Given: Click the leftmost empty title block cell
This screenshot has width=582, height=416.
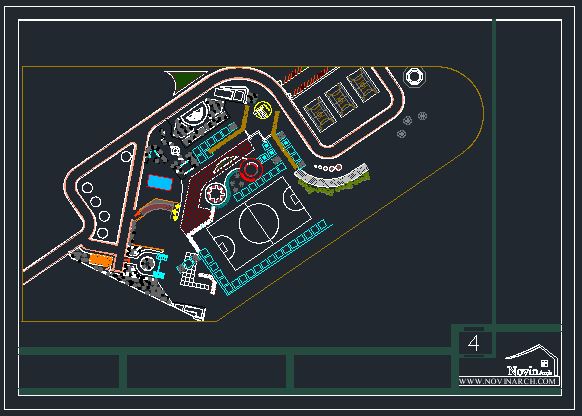Looking at the screenshot, I should point(69,371).
